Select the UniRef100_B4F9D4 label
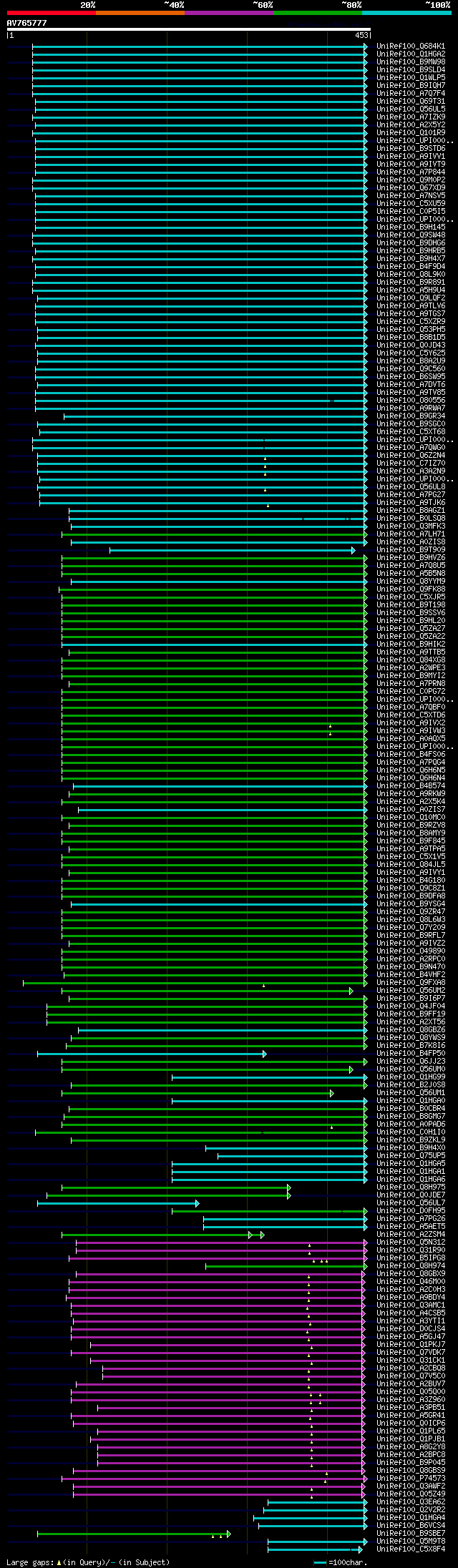 [x=411, y=266]
